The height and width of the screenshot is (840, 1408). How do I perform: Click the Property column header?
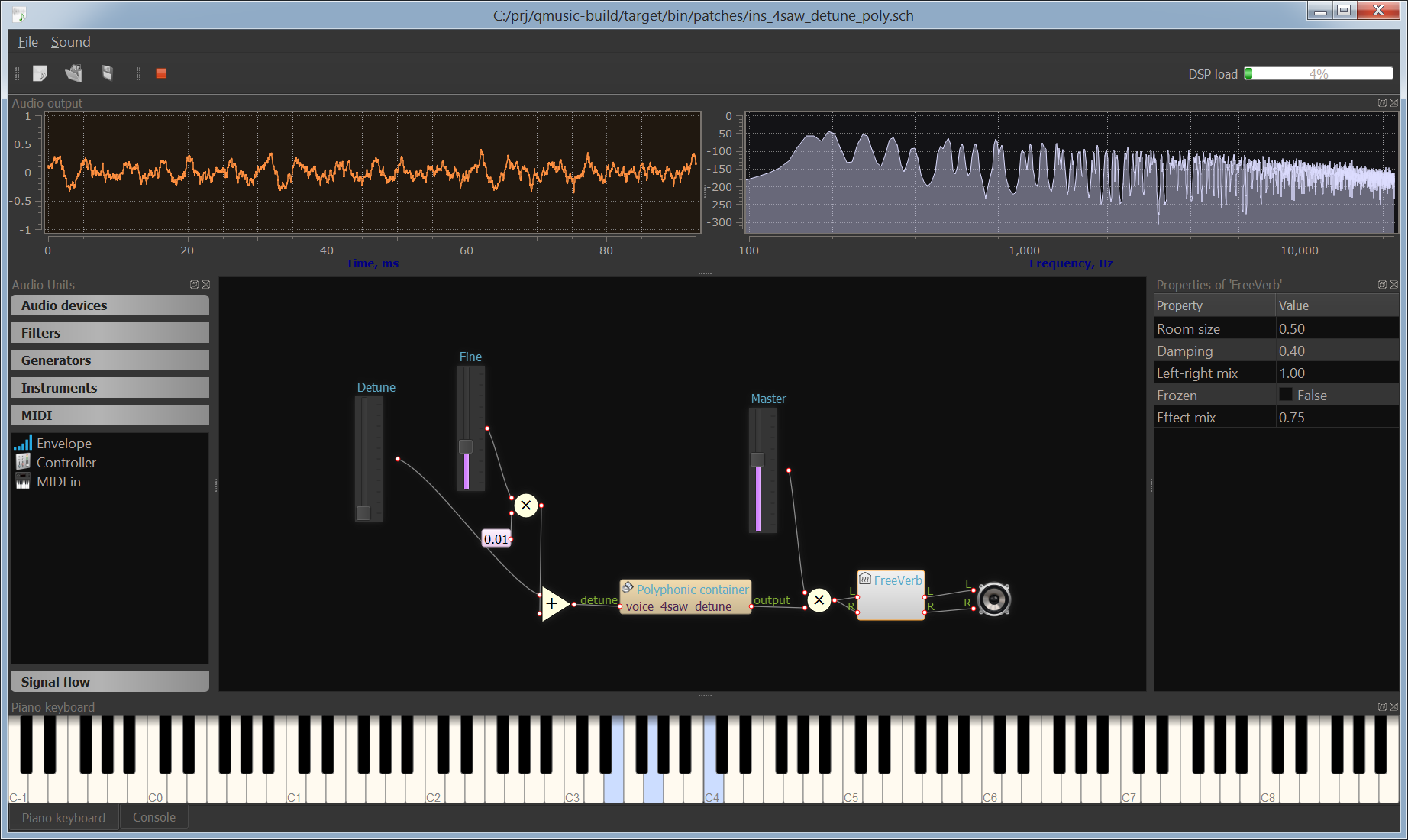point(1215,305)
